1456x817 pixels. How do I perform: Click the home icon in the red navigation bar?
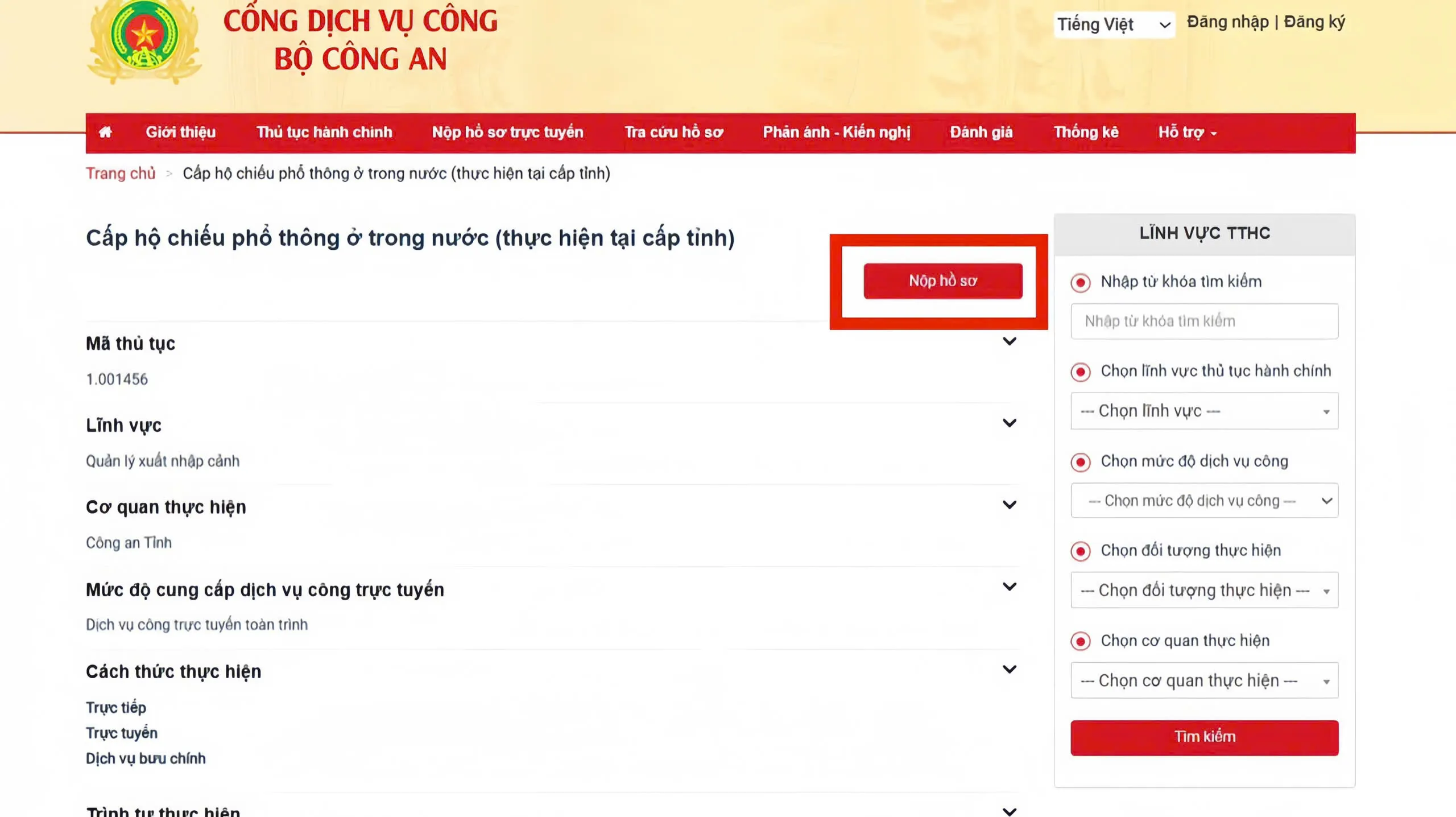point(106,133)
